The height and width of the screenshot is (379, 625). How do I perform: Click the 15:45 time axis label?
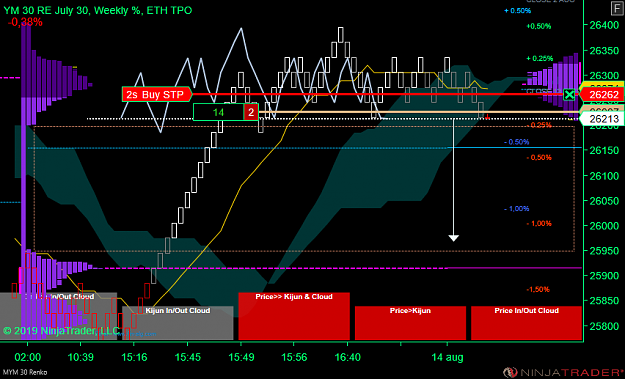pos(188,357)
